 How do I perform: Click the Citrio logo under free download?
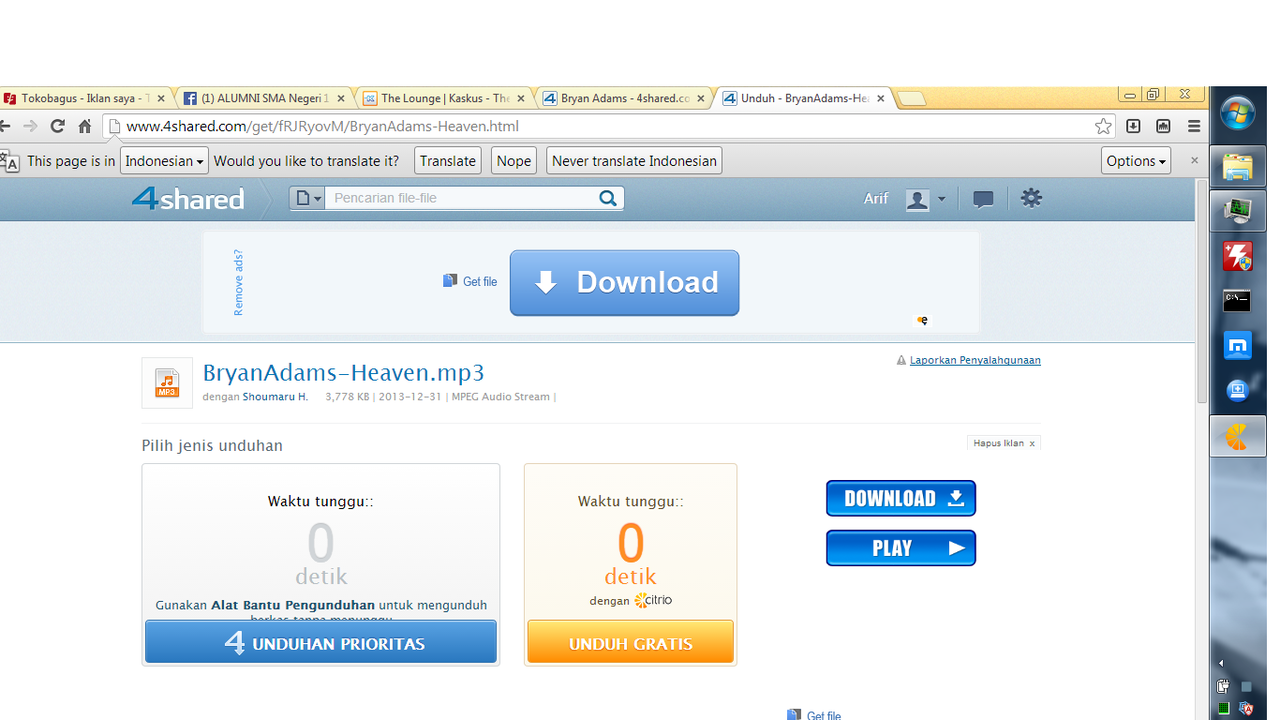[x=653, y=601]
